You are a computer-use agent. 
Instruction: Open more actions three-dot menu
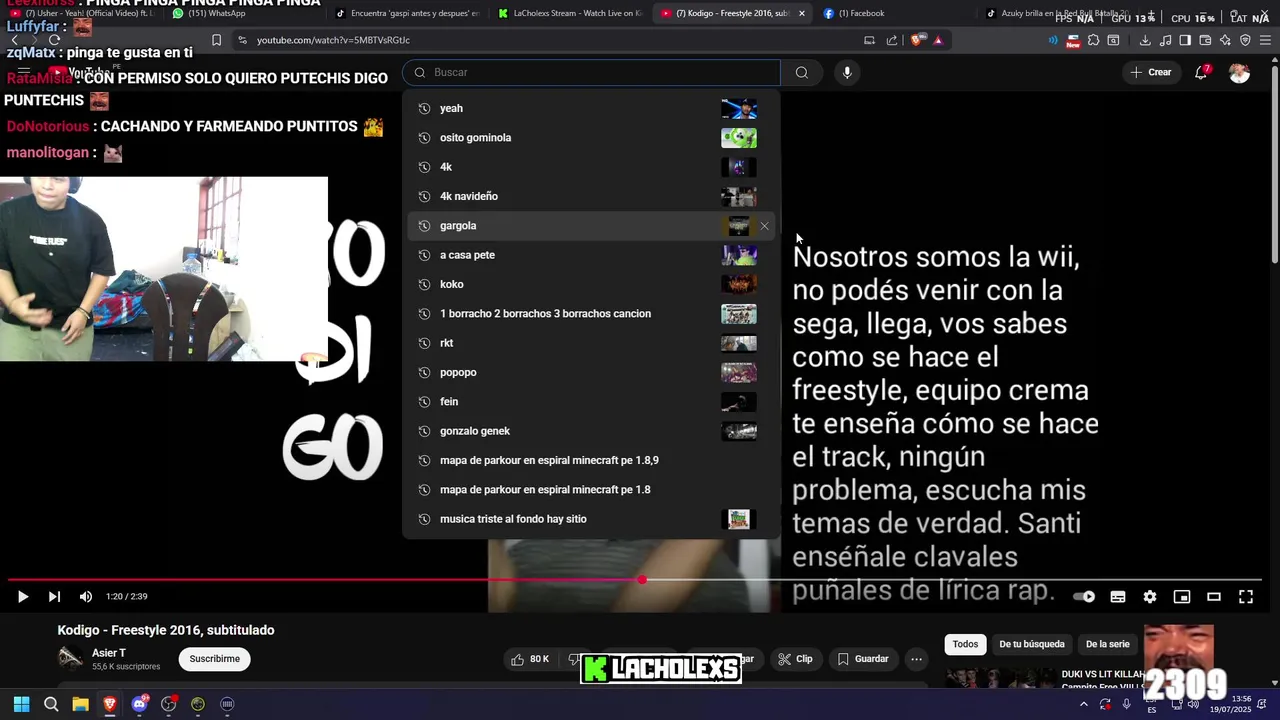(916, 659)
